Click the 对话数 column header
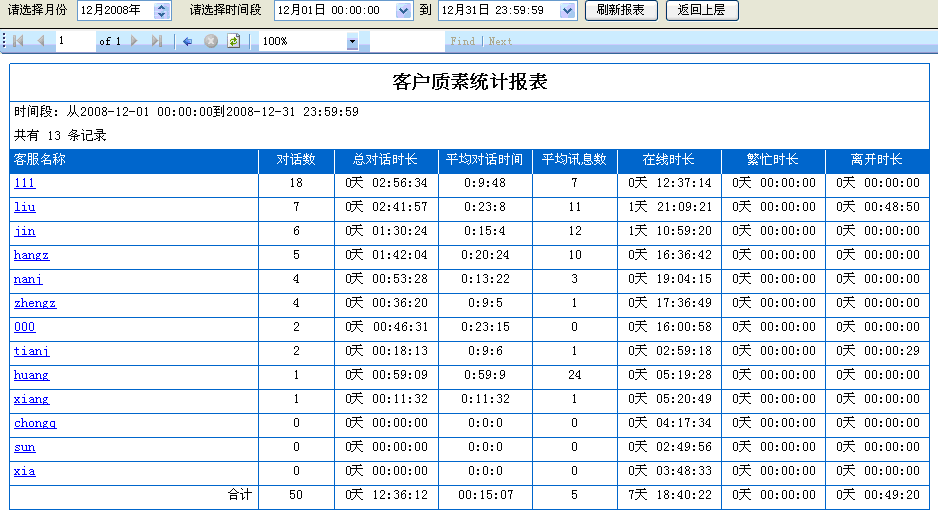This screenshot has width=938, height=517. coord(295,160)
